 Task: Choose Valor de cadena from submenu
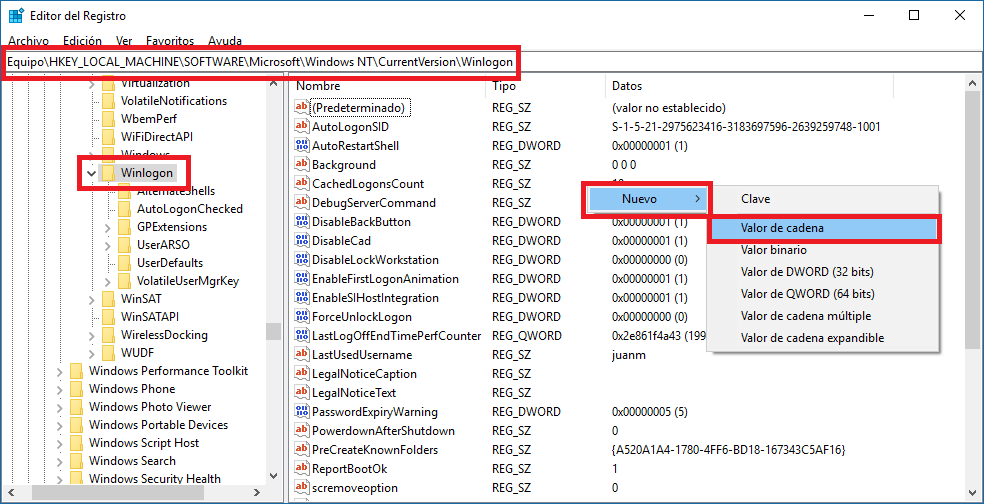click(823, 229)
